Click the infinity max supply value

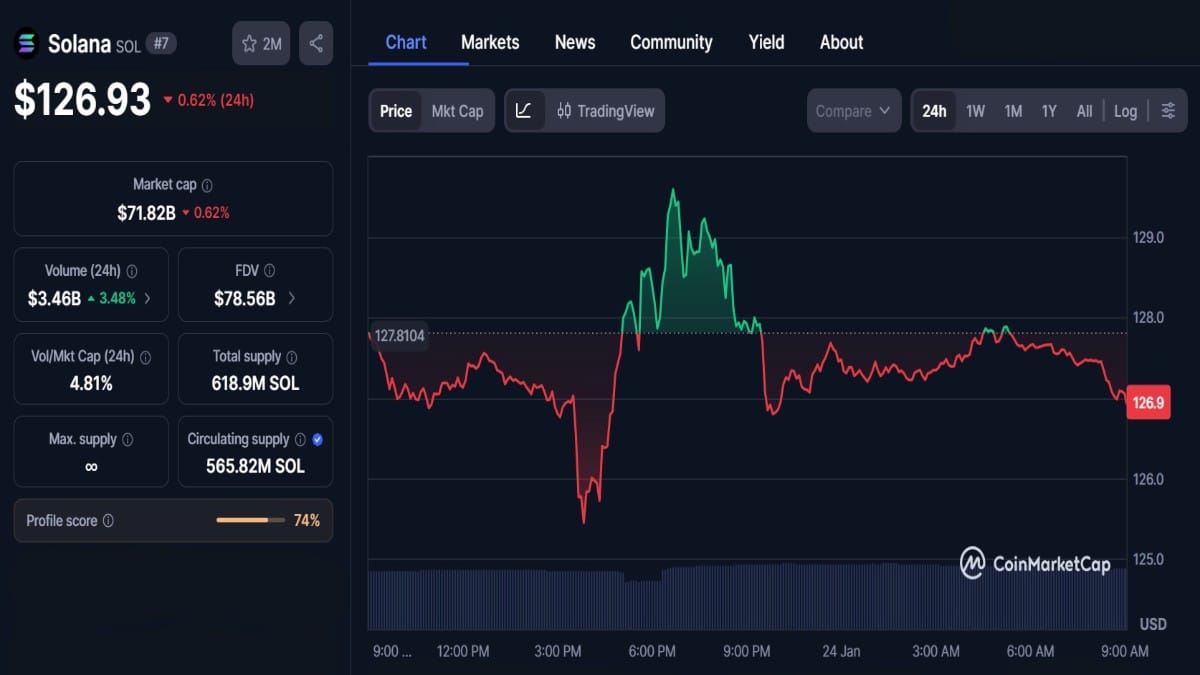click(x=91, y=467)
